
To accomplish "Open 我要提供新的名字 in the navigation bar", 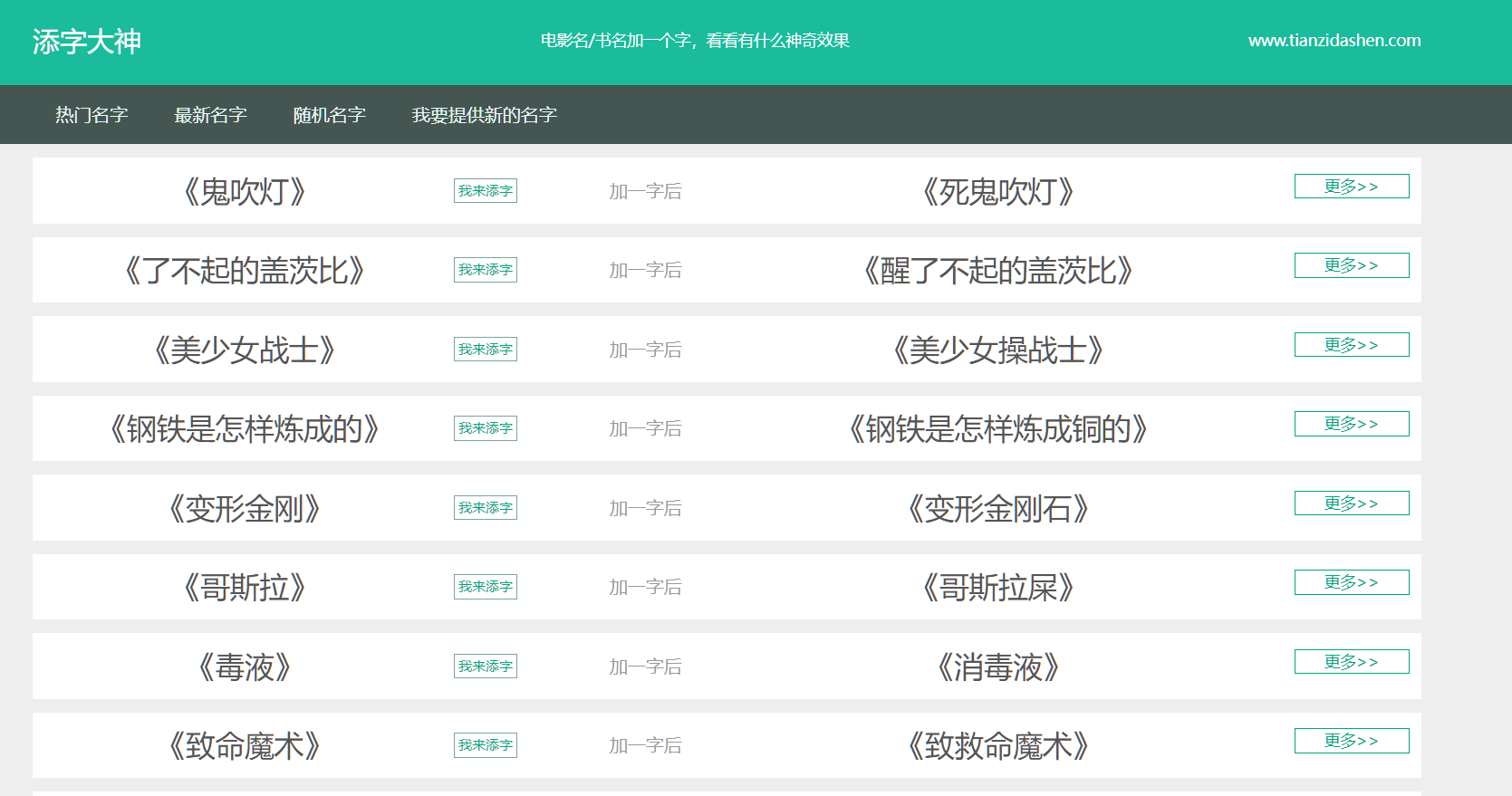I will 484,115.
